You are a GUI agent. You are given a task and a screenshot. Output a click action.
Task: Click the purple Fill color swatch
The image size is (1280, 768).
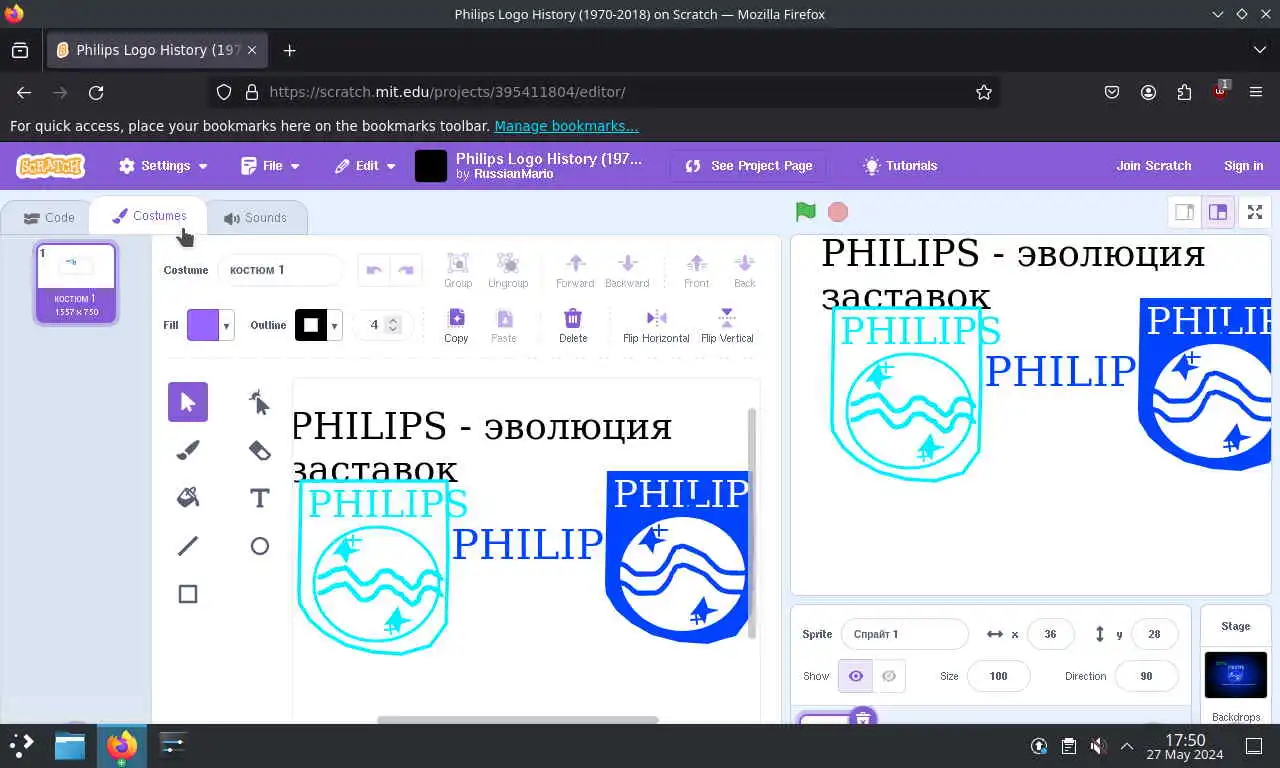203,326
